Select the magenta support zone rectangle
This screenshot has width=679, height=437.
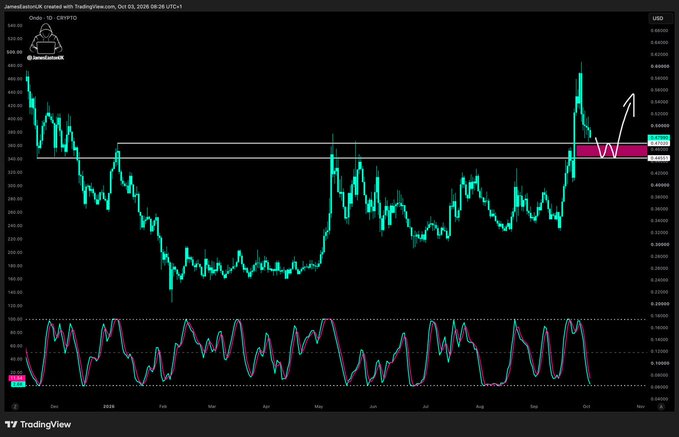(611, 151)
